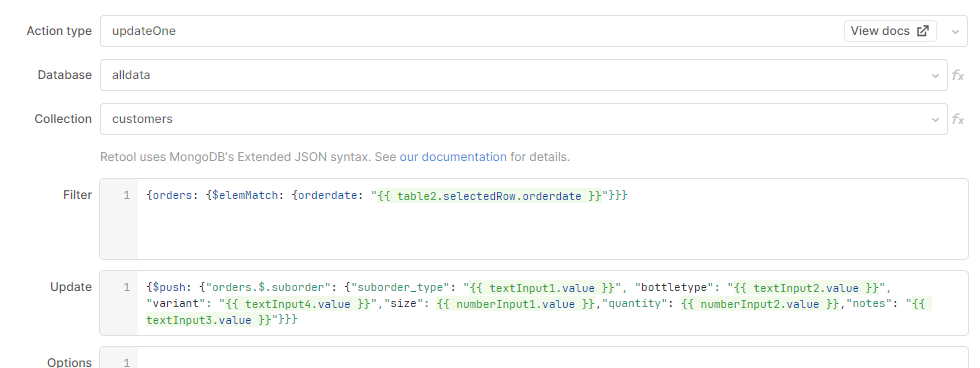Image resolution: width=980 pixels, height=368 pixels.
Task: Click the customers collection field
Action: [523, 119]
